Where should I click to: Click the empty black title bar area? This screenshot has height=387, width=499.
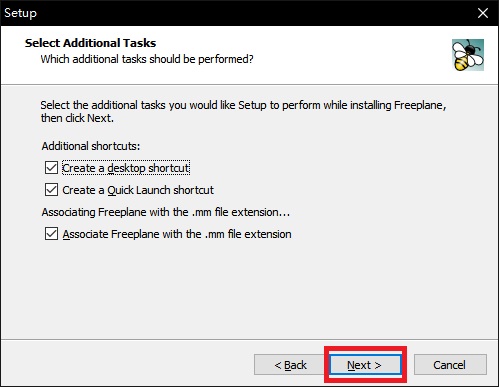[253, 13]
